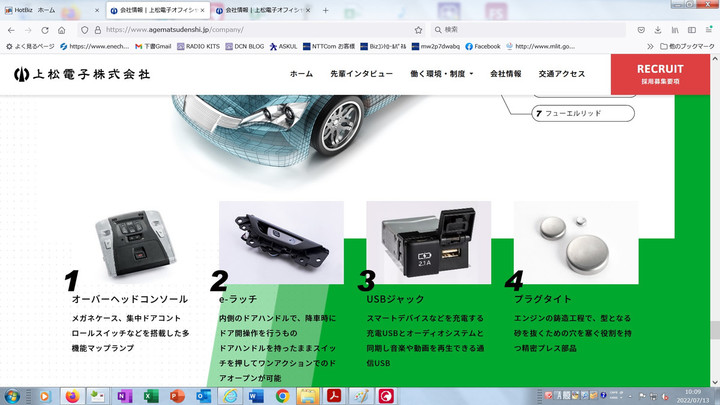Open the mw2p7dwabq bookmark

pyautogui.click(x=435, y=46)
